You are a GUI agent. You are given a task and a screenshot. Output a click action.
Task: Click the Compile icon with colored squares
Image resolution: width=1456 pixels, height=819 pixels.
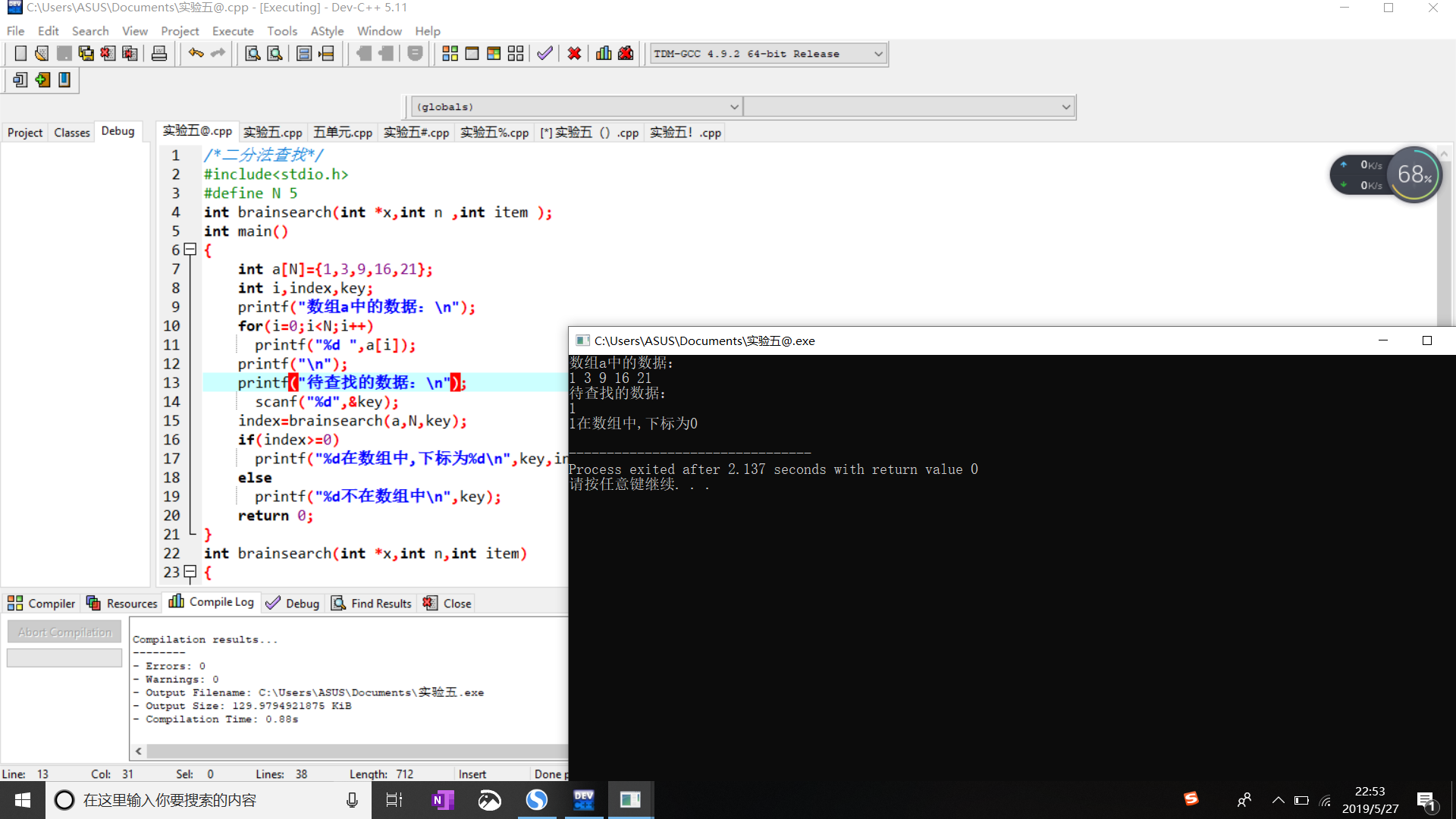(x=450, y=54)
